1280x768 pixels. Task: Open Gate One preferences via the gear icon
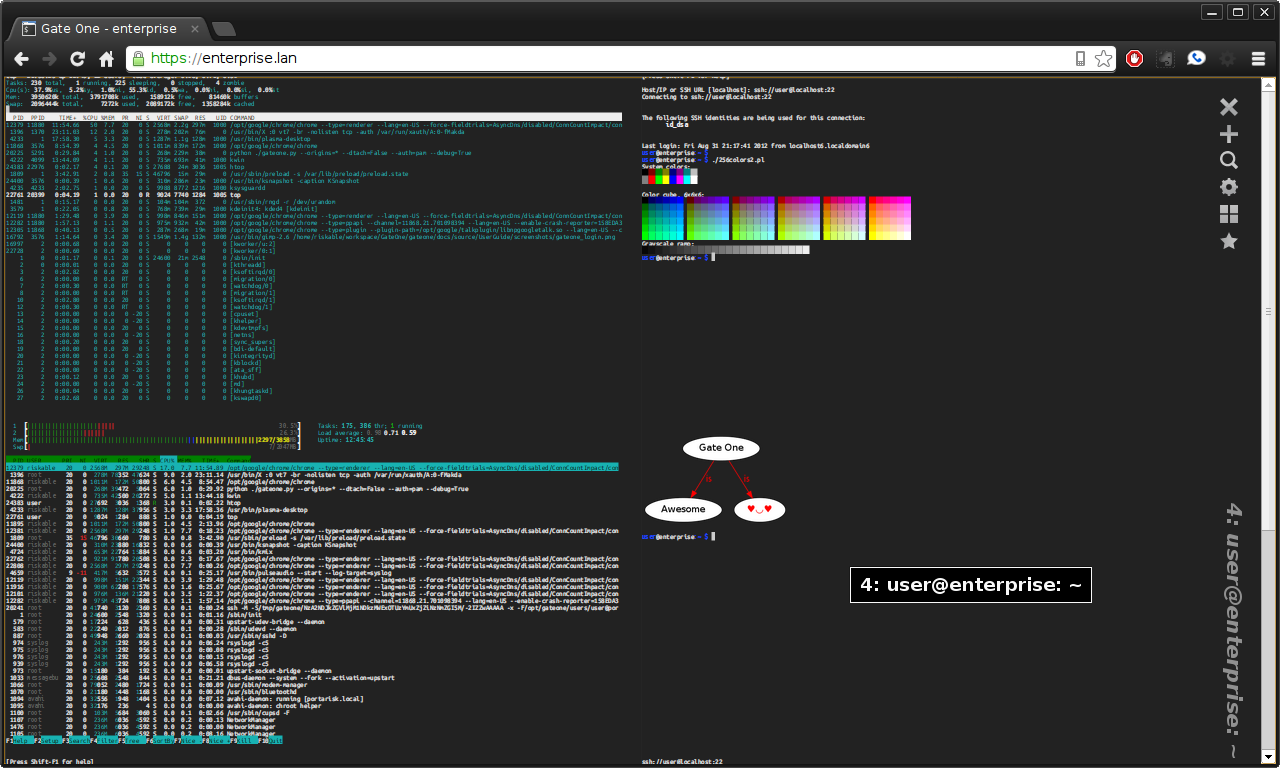click(x=1228, y=186)
